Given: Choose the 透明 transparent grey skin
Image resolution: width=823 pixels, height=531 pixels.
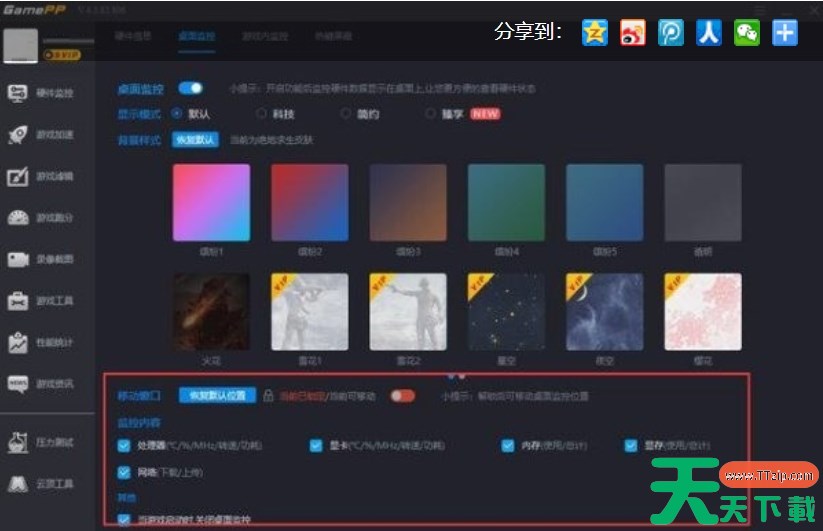Looking at the screenshot, I should point(703,203).
